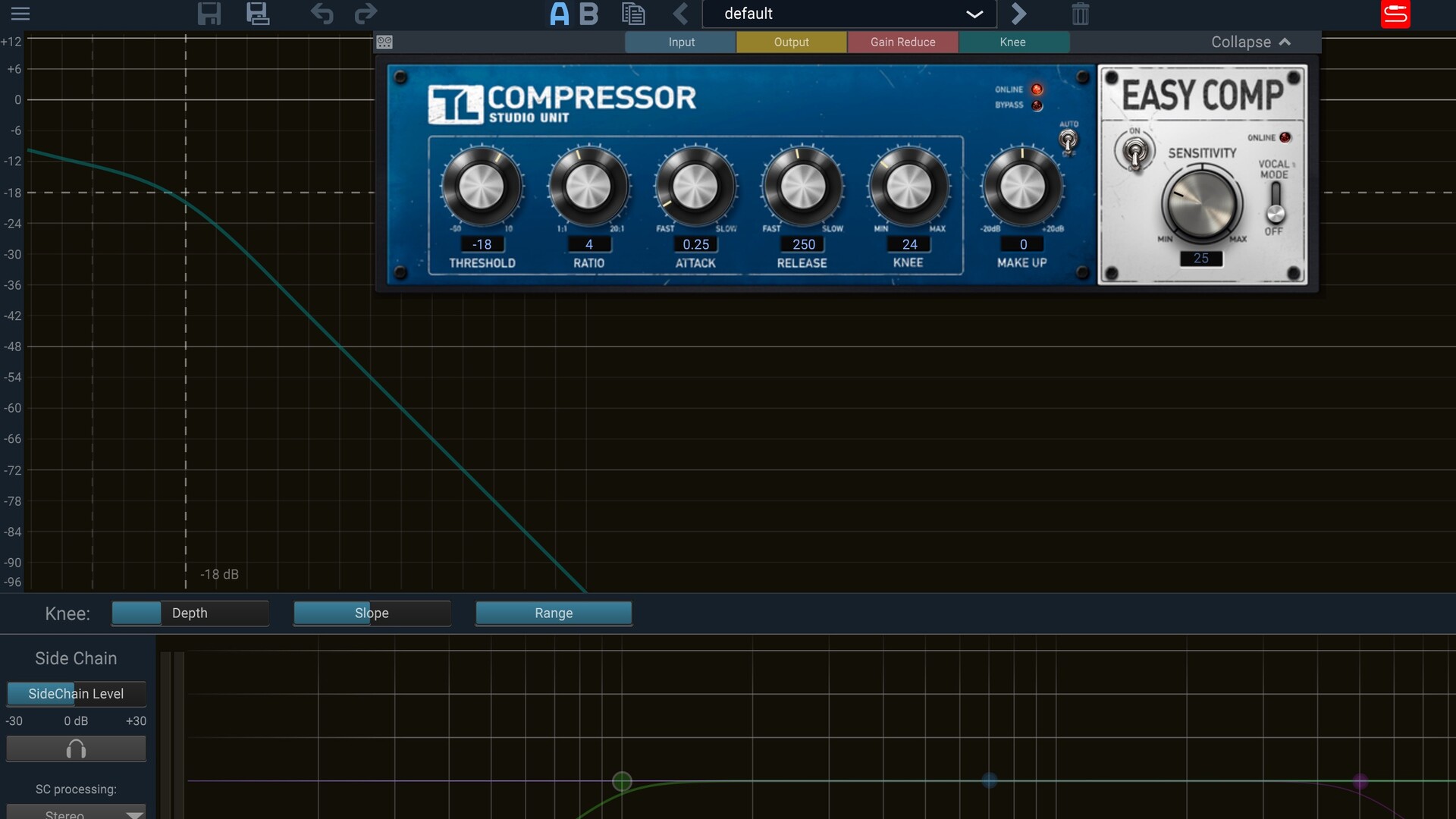Click the Easy Comp Sensitivity knob
1456x819 pixels.
click(x=1201, y=203)
